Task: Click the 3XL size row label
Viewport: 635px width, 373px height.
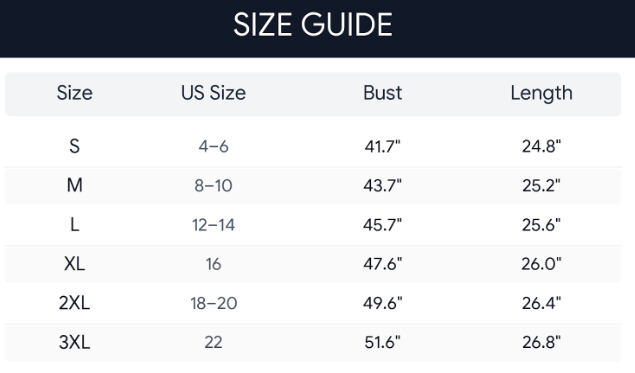Action: [75, 342]
